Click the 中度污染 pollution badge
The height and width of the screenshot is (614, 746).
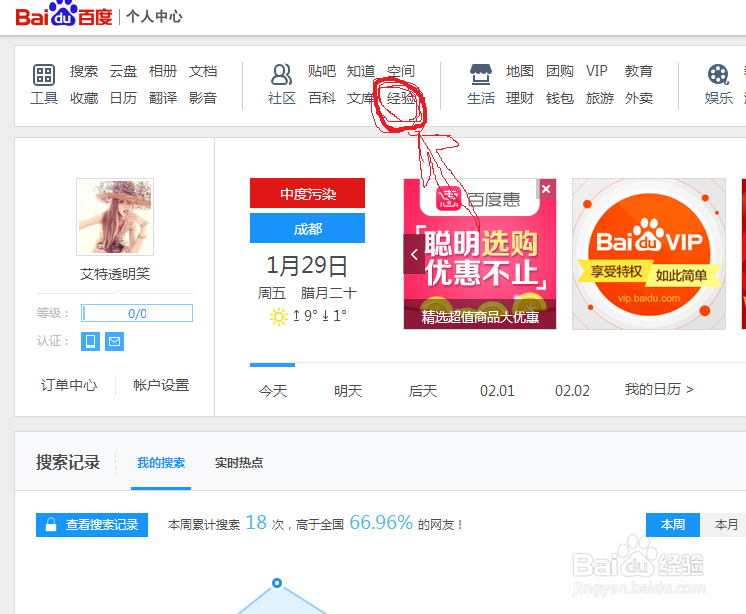tap(307, 193)
